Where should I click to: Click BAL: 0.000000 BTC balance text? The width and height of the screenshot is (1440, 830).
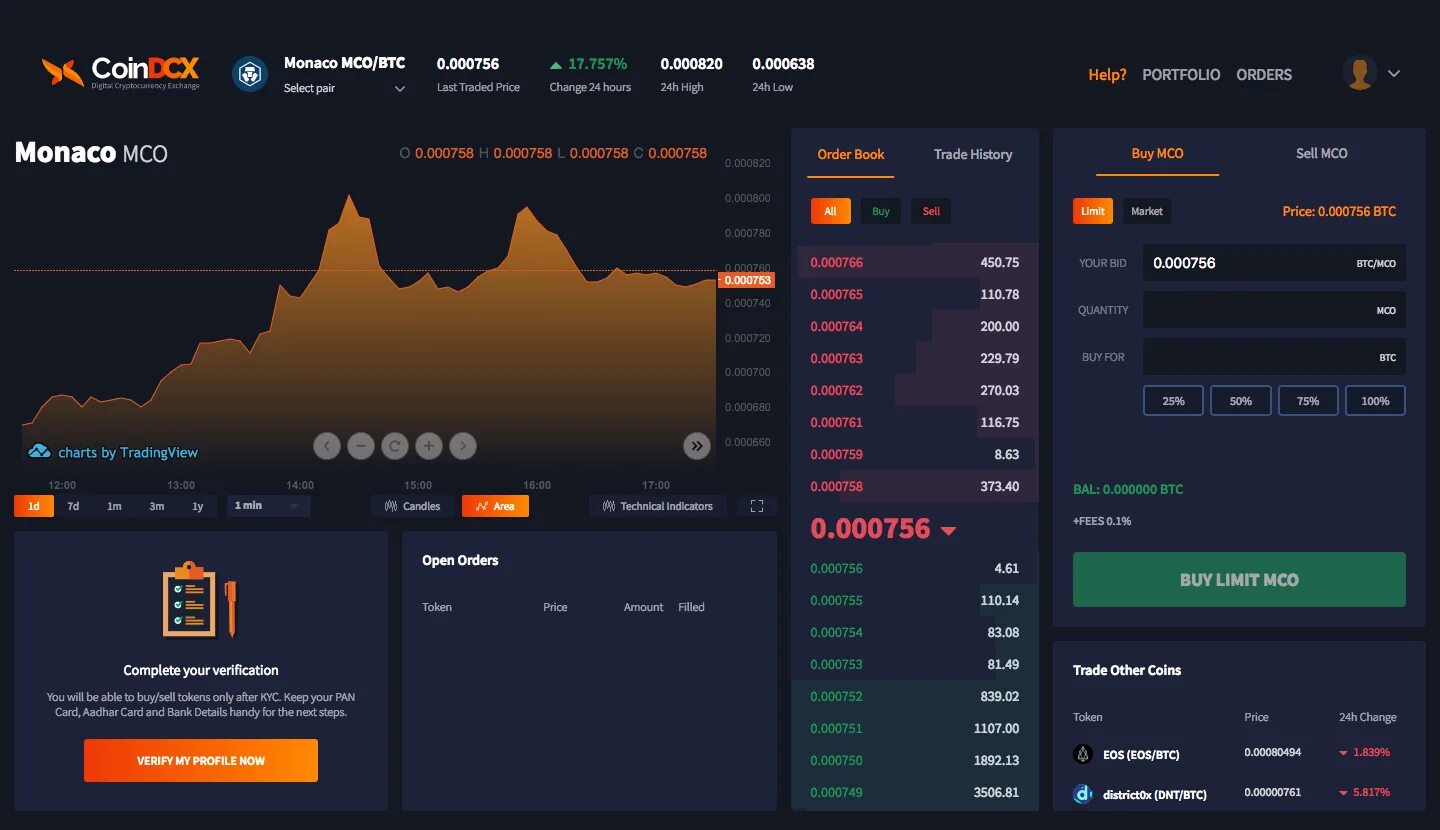(x=1128, y=489)
